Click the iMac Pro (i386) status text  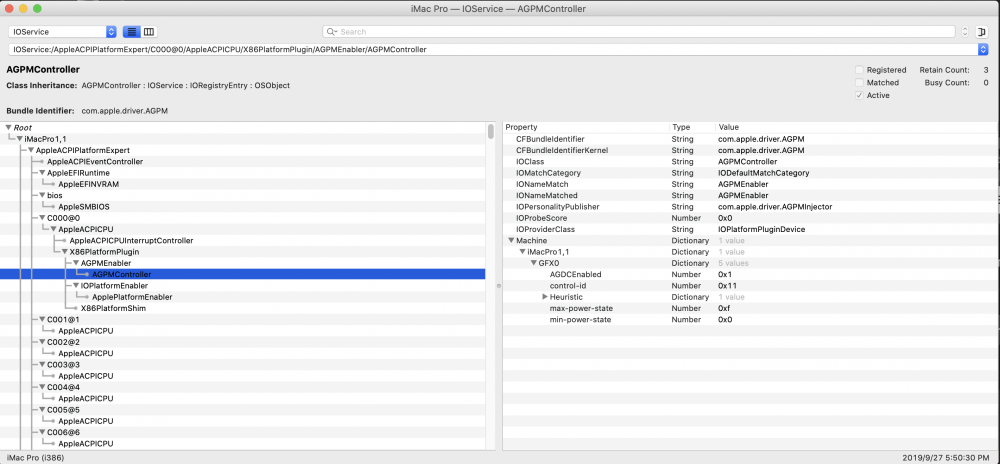[35, 458]
